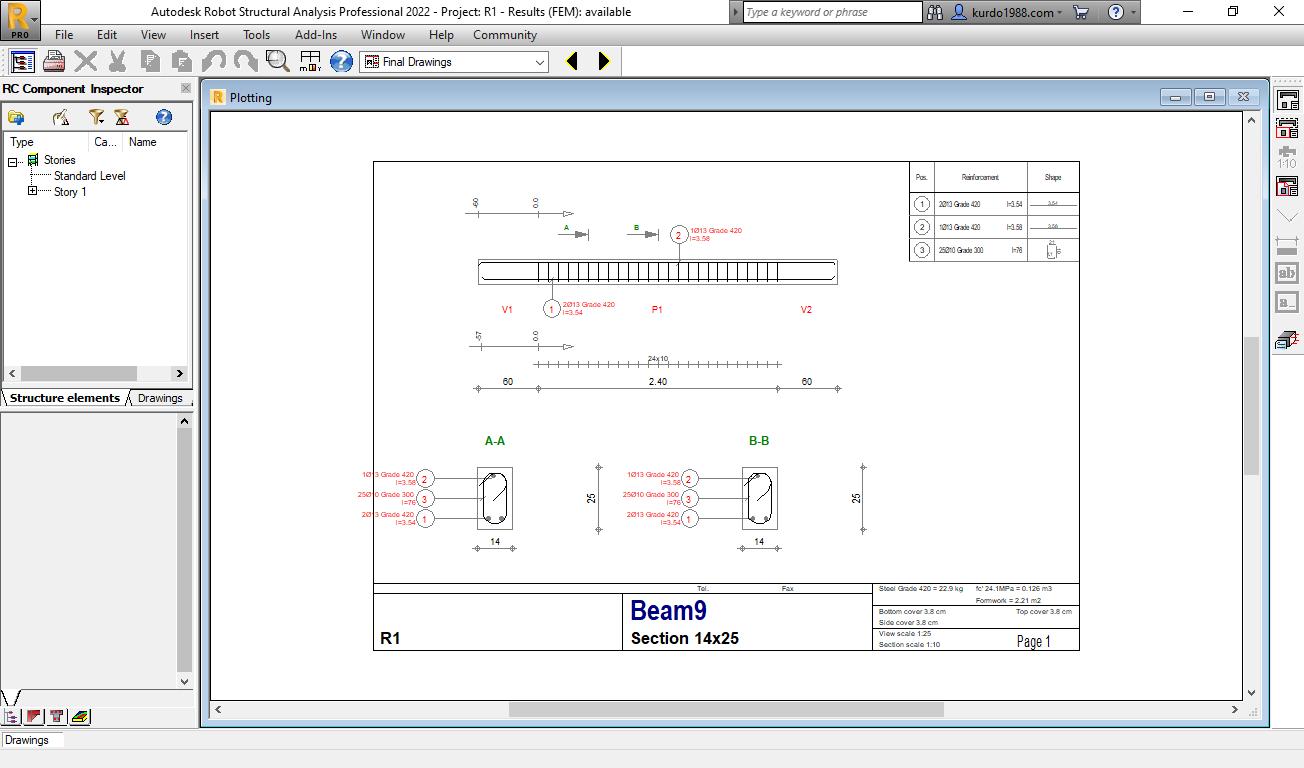This screenshot has height=768, width=1304.
Task: Switch to the Drawings tab
Action: coord(159,397)
